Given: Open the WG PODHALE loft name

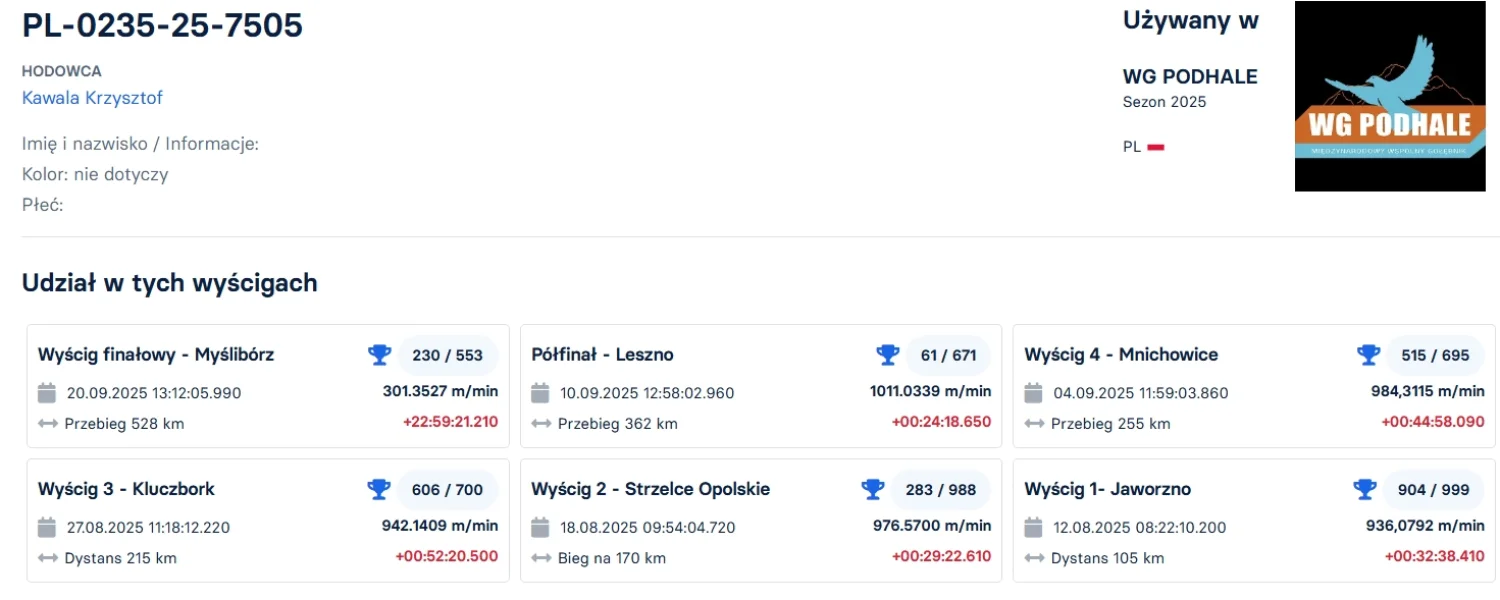Looking at the screenshot, I should pos(1189,77).
